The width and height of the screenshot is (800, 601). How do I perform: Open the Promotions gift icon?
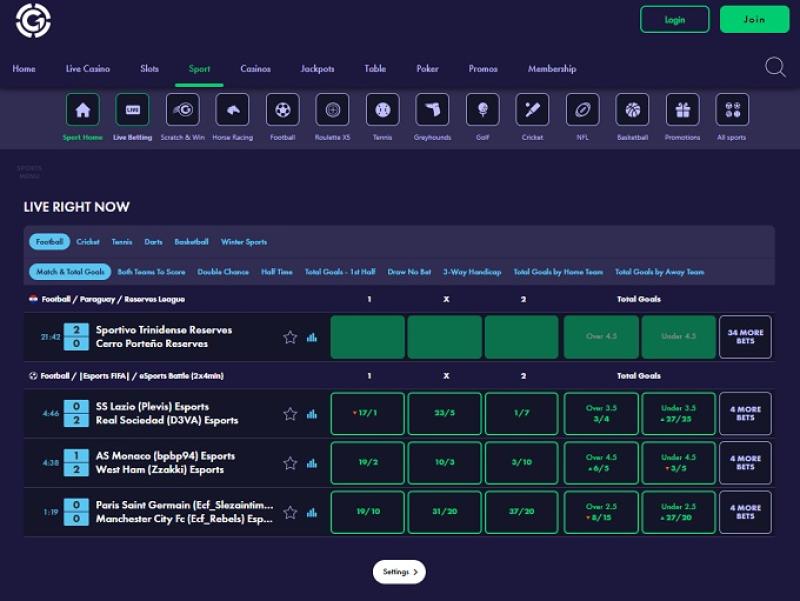click(x=682, y=110)
